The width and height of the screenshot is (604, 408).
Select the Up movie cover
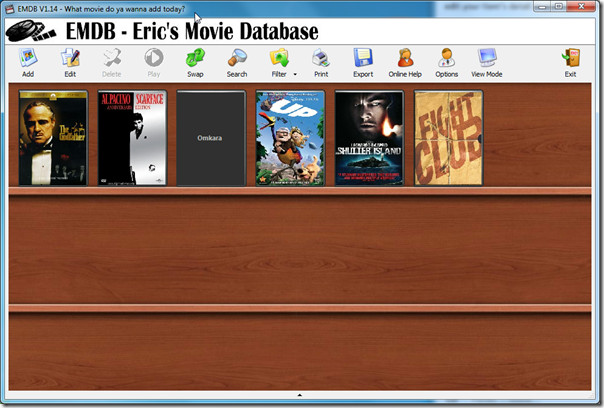pyautogui.click(x=290, y=138)
